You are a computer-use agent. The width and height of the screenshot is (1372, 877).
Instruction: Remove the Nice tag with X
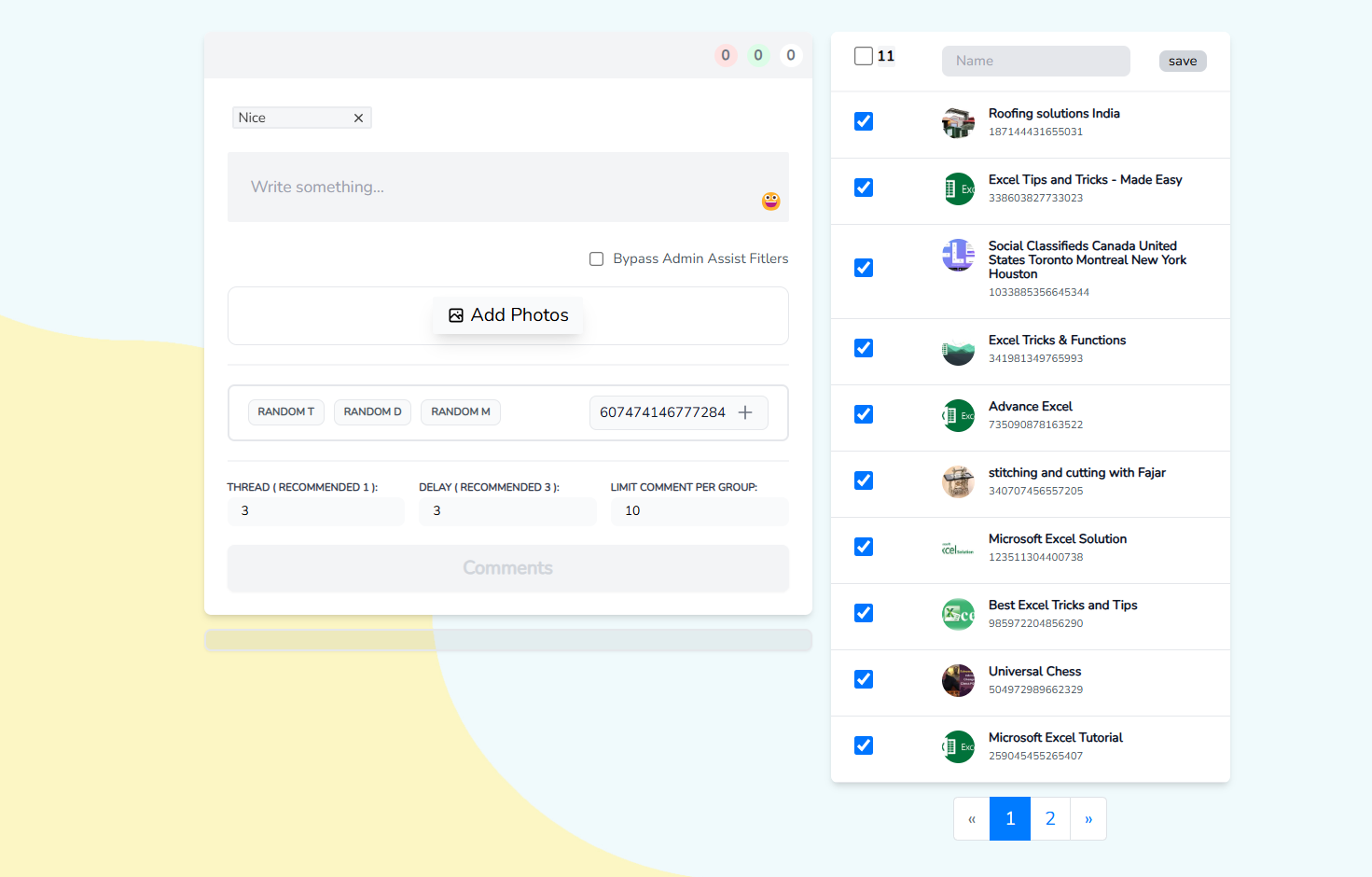[358, 118]
